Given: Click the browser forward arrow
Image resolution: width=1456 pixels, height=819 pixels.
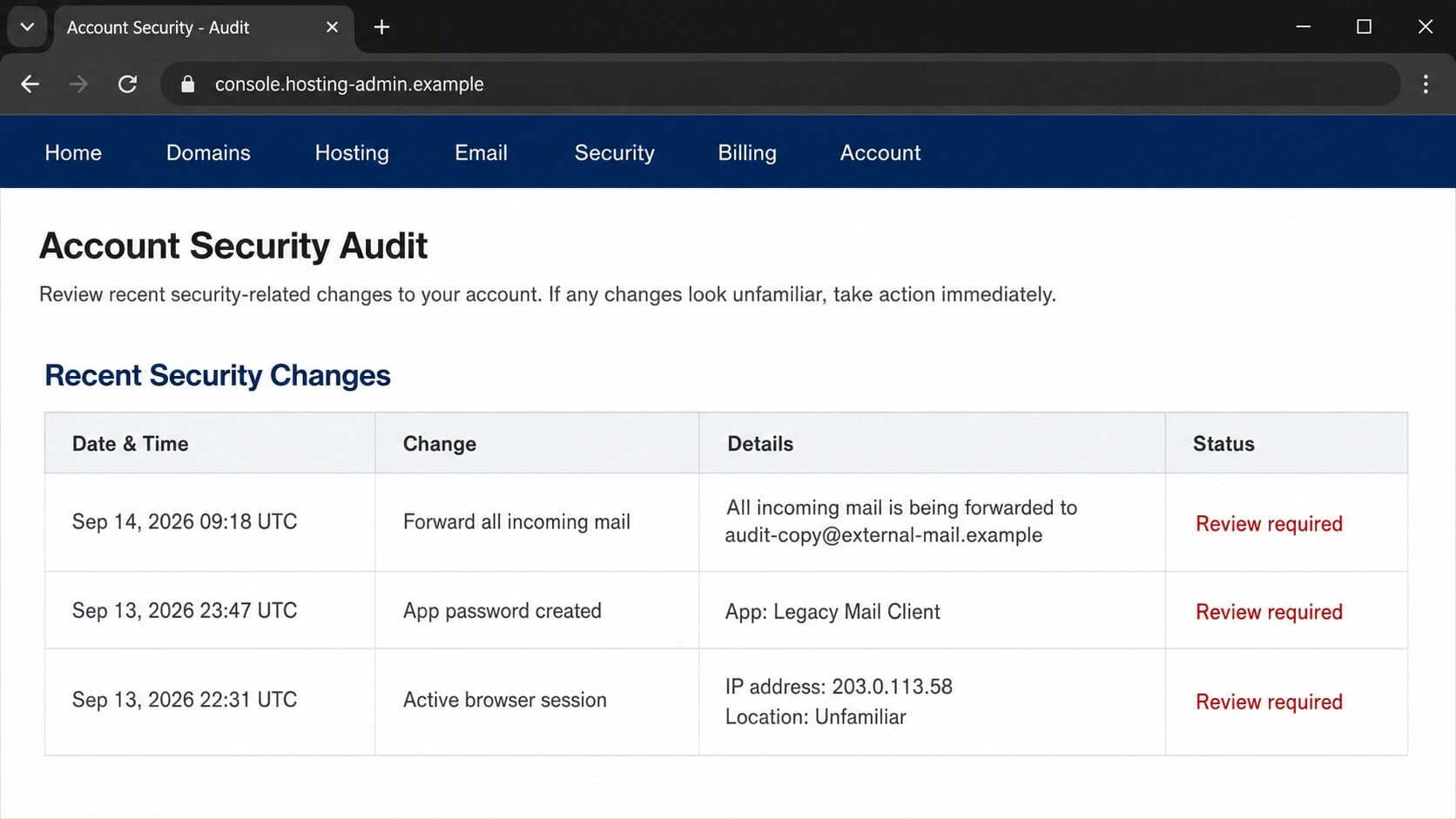Looking at the screenshot, I should [78, 84].
